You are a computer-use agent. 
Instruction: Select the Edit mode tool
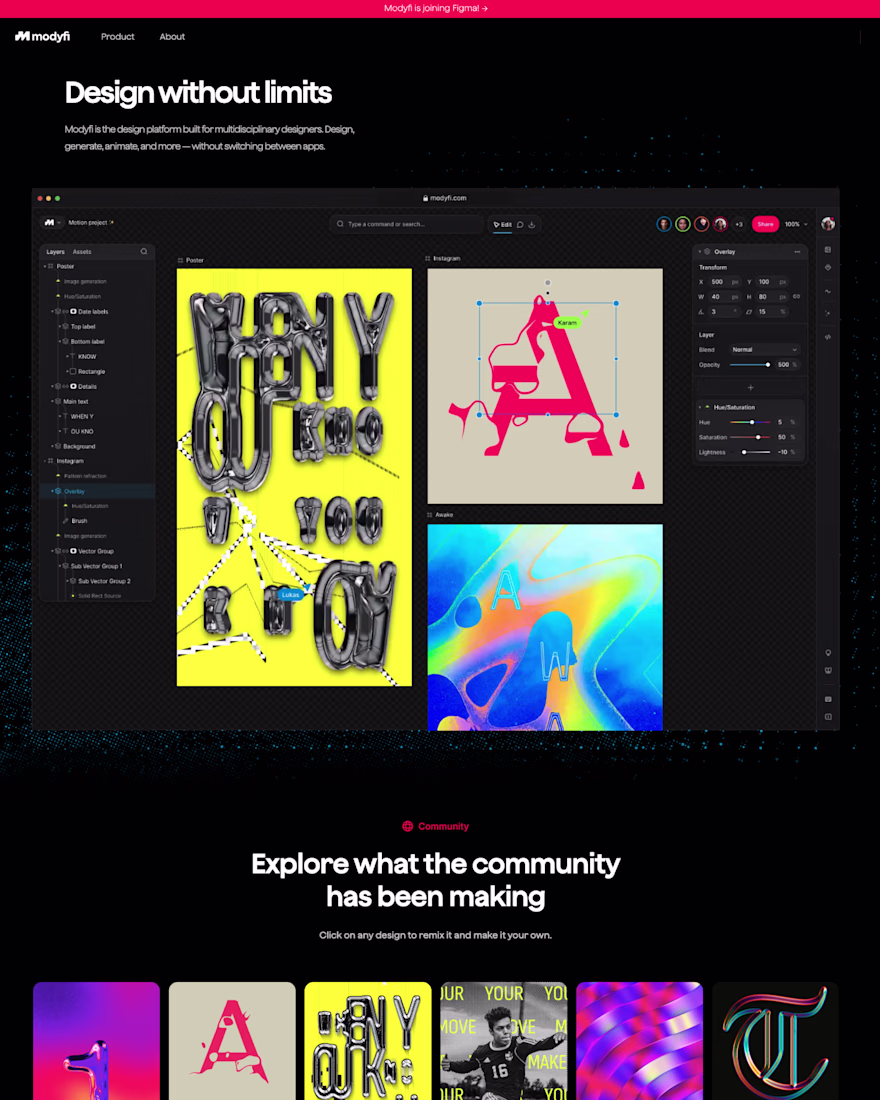[x=502, y=224]
